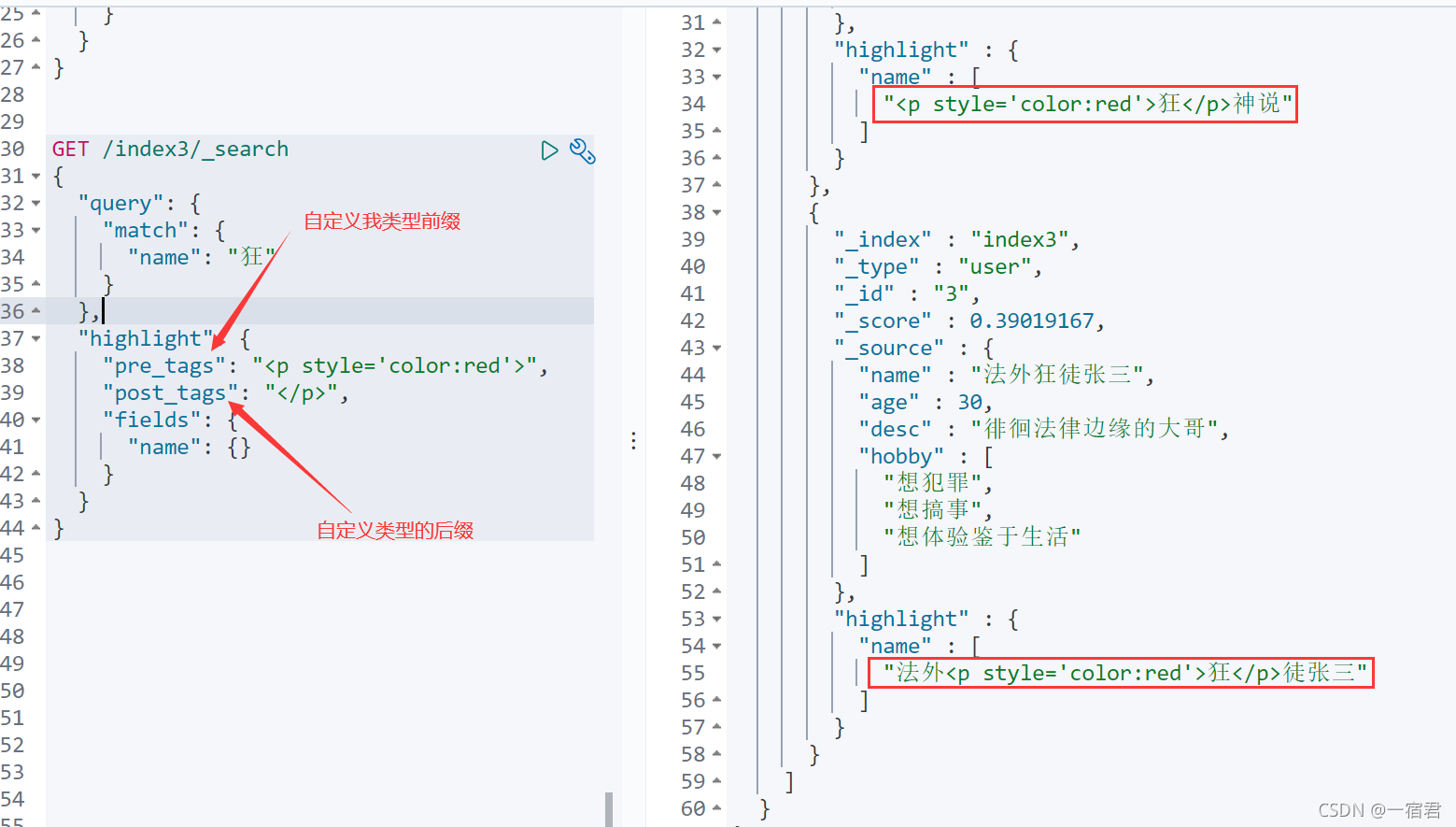Open the wrench request options menu
Image resolution: width=1456 pixels, height=827 pixels.
582,150
